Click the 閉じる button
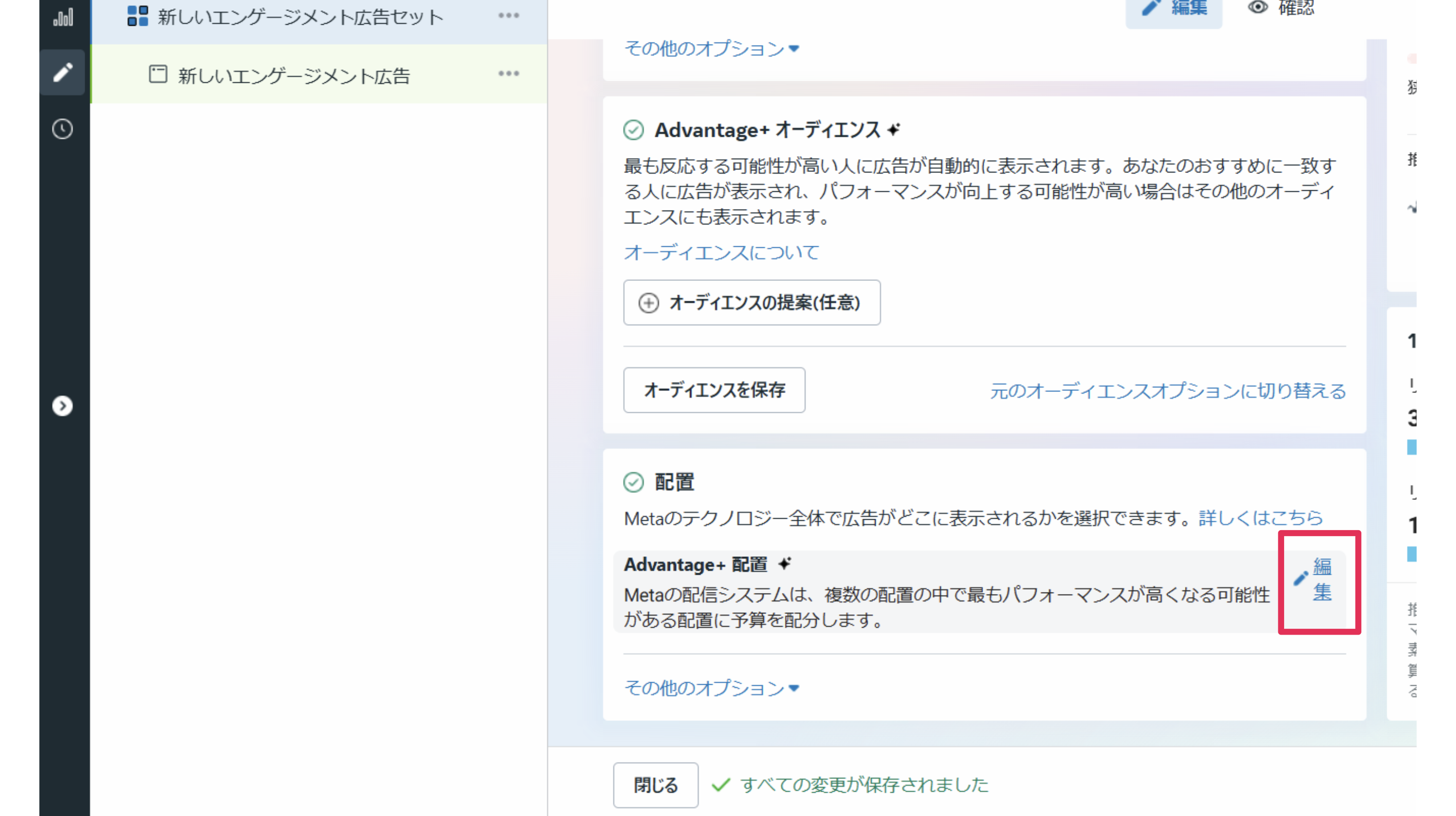 click(x=656, y=785)
